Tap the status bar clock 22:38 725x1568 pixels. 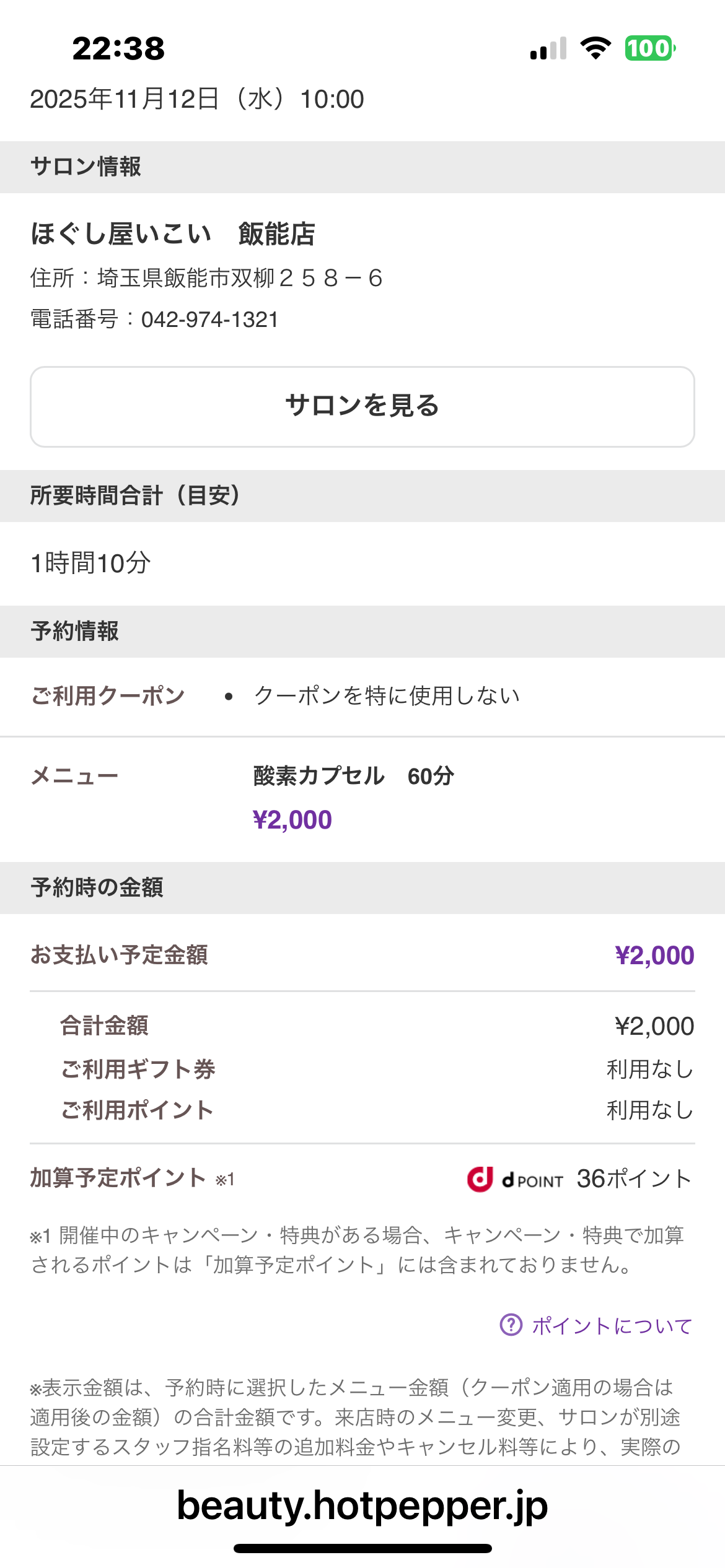coord(118,48)
